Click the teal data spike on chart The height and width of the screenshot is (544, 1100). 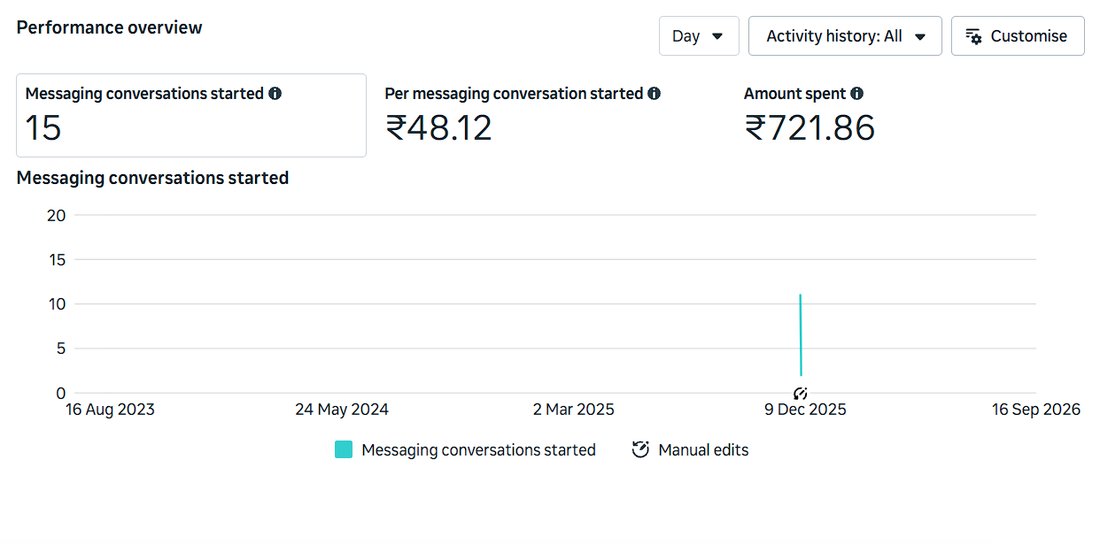pos(800,336)
